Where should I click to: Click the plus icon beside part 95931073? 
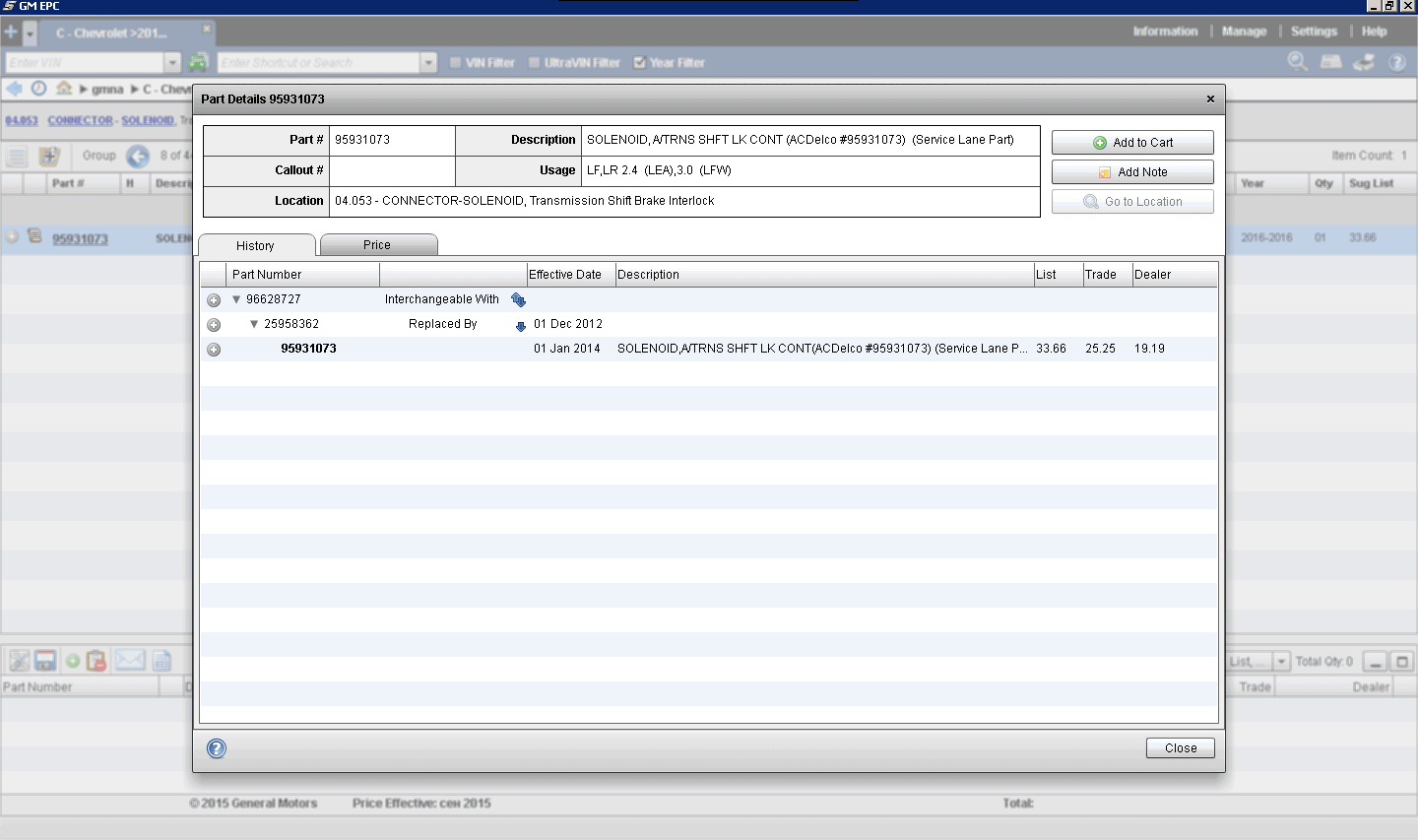pos(214,350)
